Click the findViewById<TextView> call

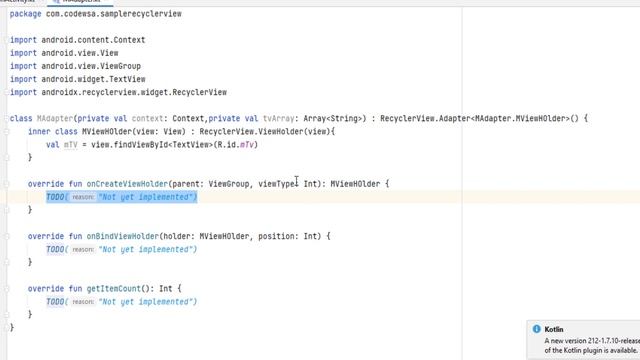(x=163, y=144)
